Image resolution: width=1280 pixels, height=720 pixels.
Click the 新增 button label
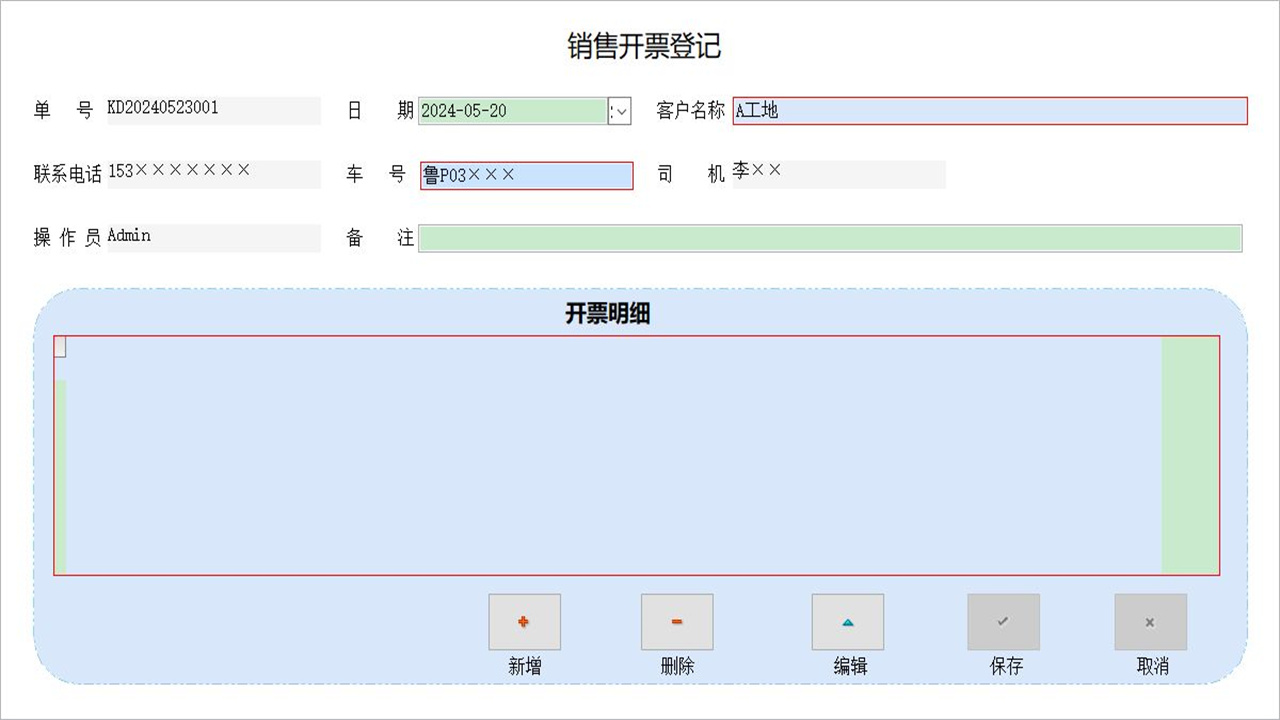pyautogui.click(x=524, y=666)
